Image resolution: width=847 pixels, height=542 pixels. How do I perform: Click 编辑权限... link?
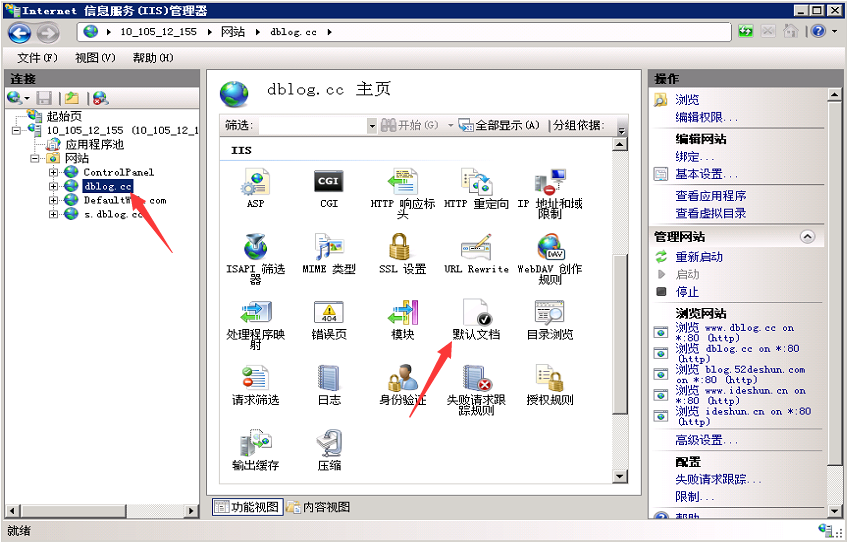(706, 117)
